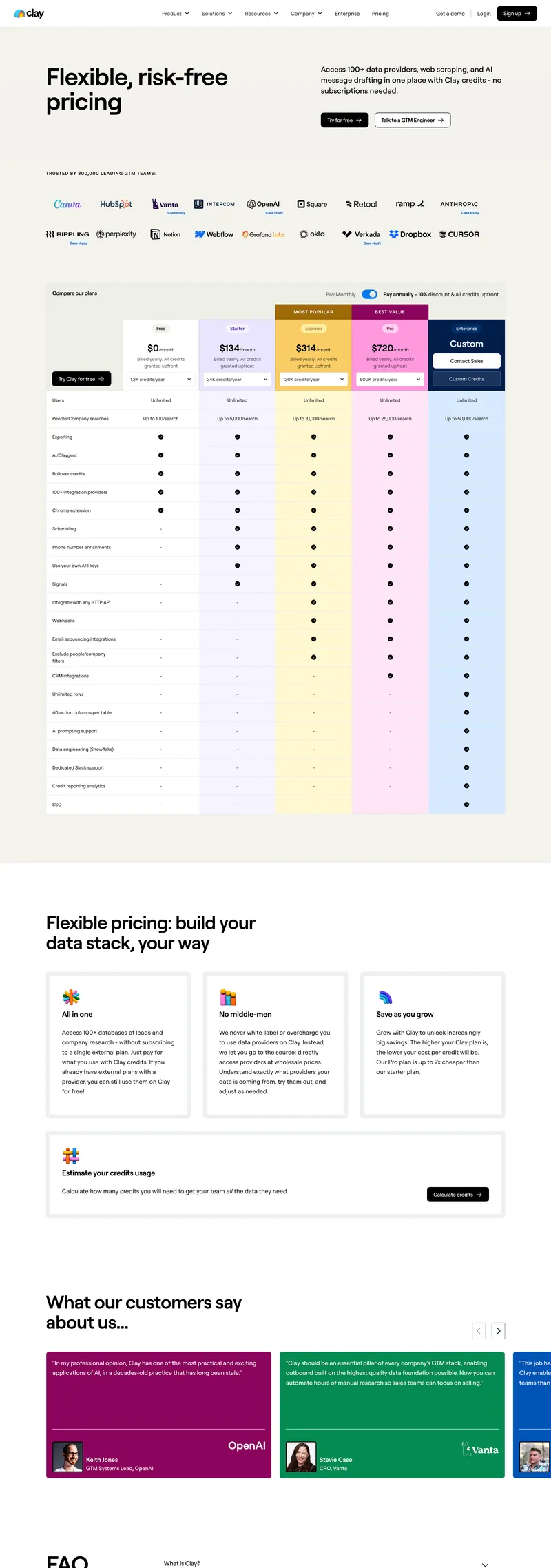Open the Explorer plan credits dropdown
The image size is (551, 1568).
[313, 379]
